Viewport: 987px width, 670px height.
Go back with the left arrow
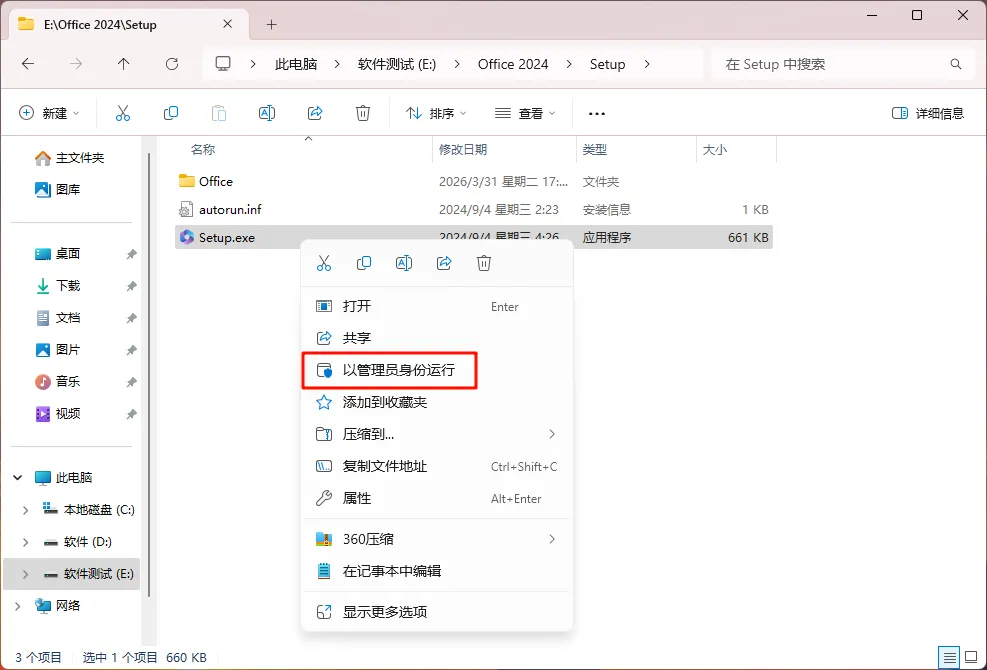pyautogui.click(x=28, y=64)
